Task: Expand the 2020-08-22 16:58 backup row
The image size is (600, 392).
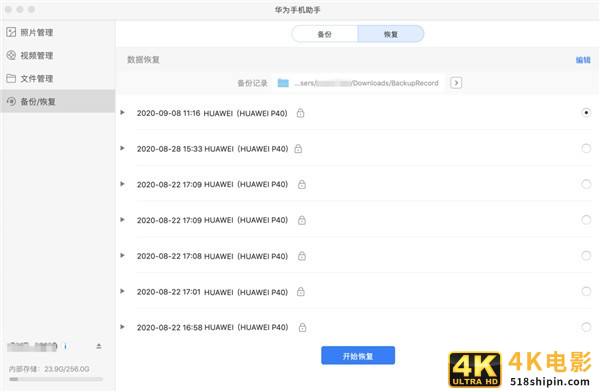Action: point(122,327)
